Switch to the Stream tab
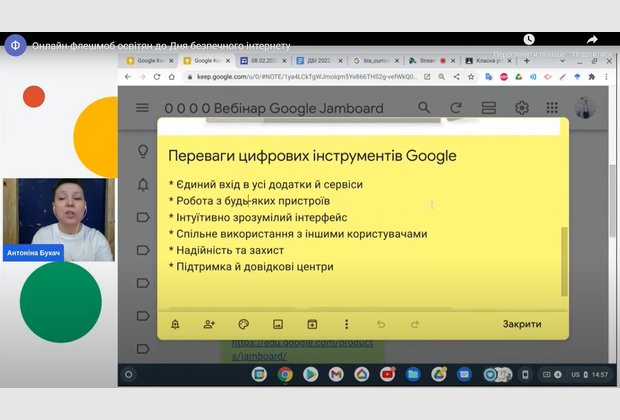 tap(431, 61)
